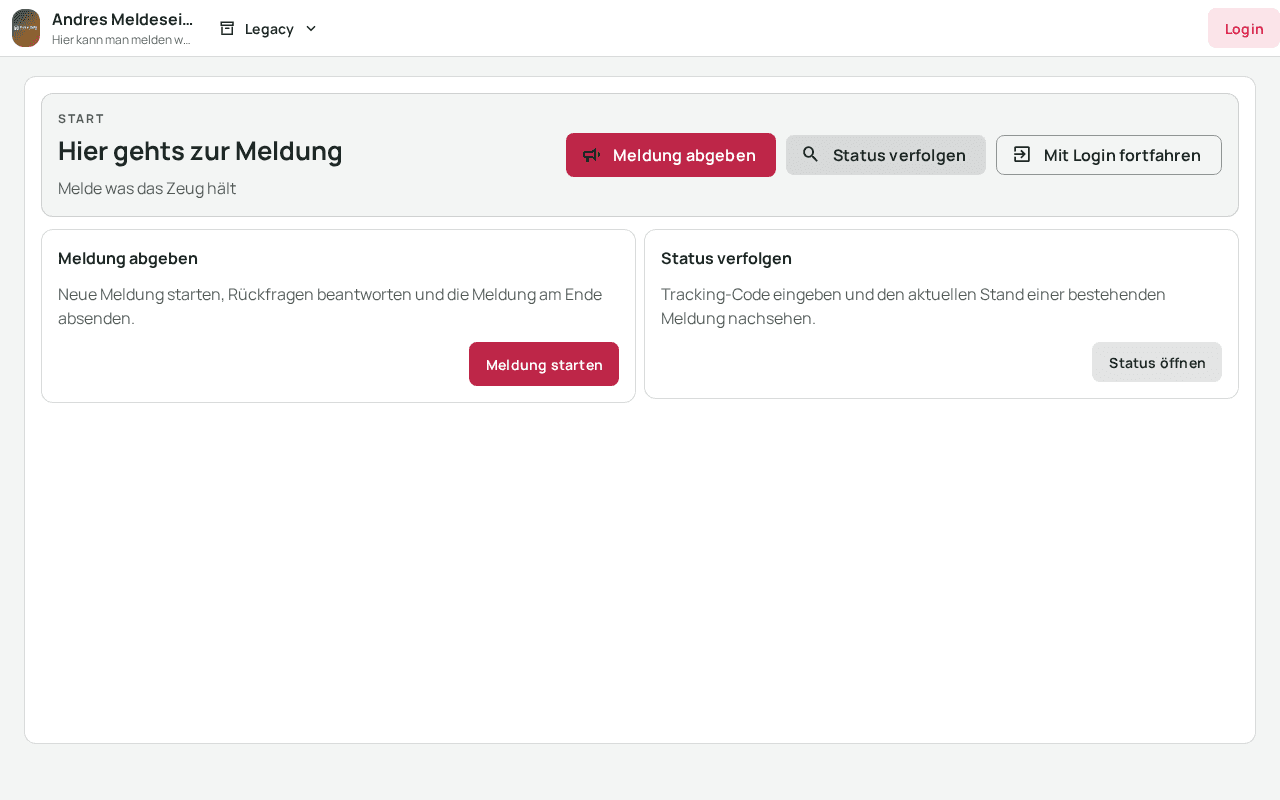Open Status verfolgen in the start banner
This screenshot has height=800, width=1280.
[886, 155]
